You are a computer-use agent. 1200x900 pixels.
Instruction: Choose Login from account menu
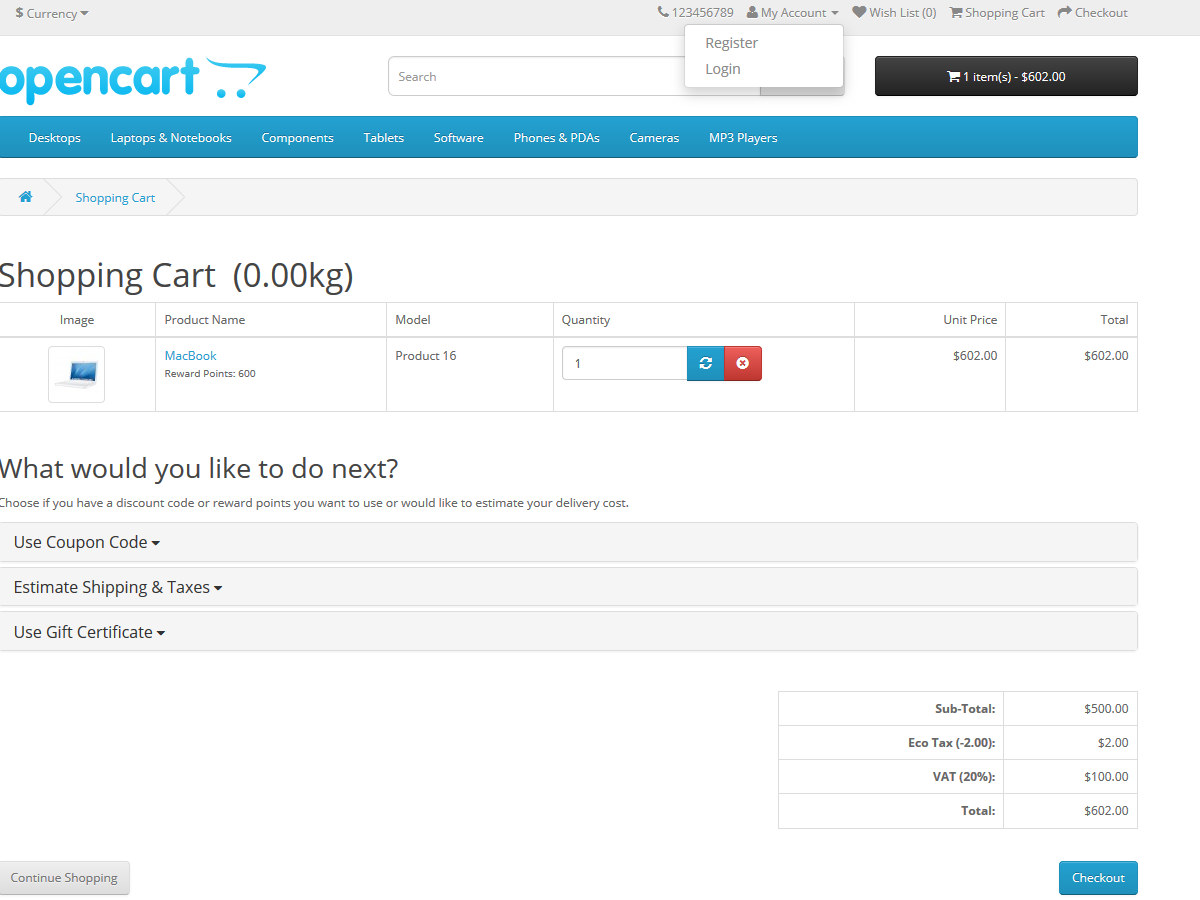(723, 69)
